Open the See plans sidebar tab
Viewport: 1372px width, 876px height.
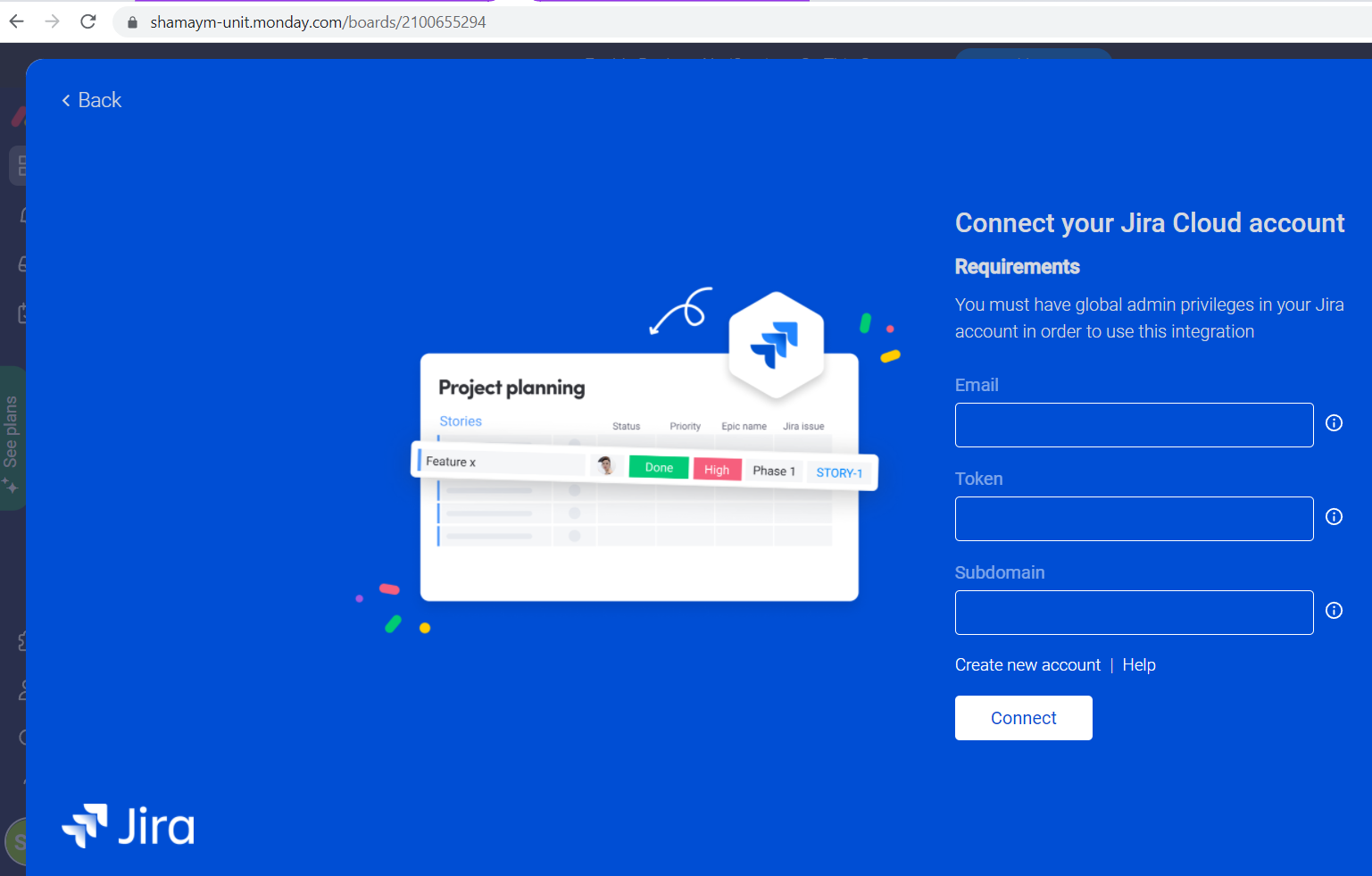tap(12, 438)
